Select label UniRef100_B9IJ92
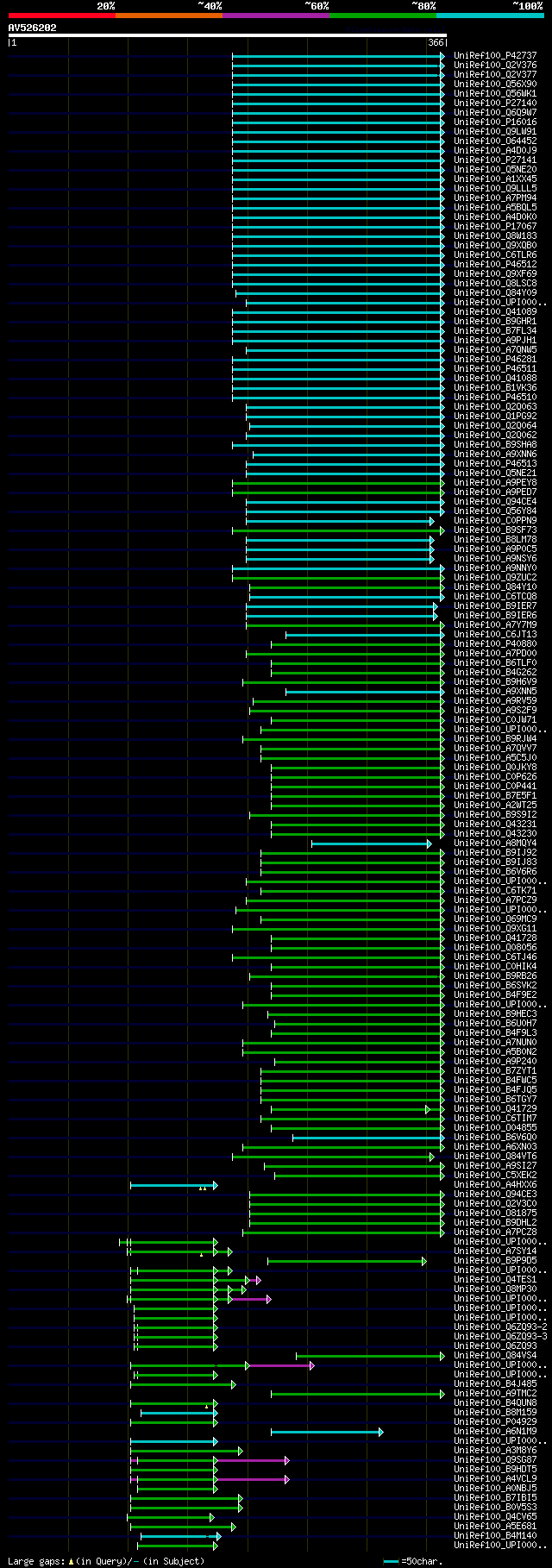The width and height of the screenshot is (552, 1568). (495, 853)
